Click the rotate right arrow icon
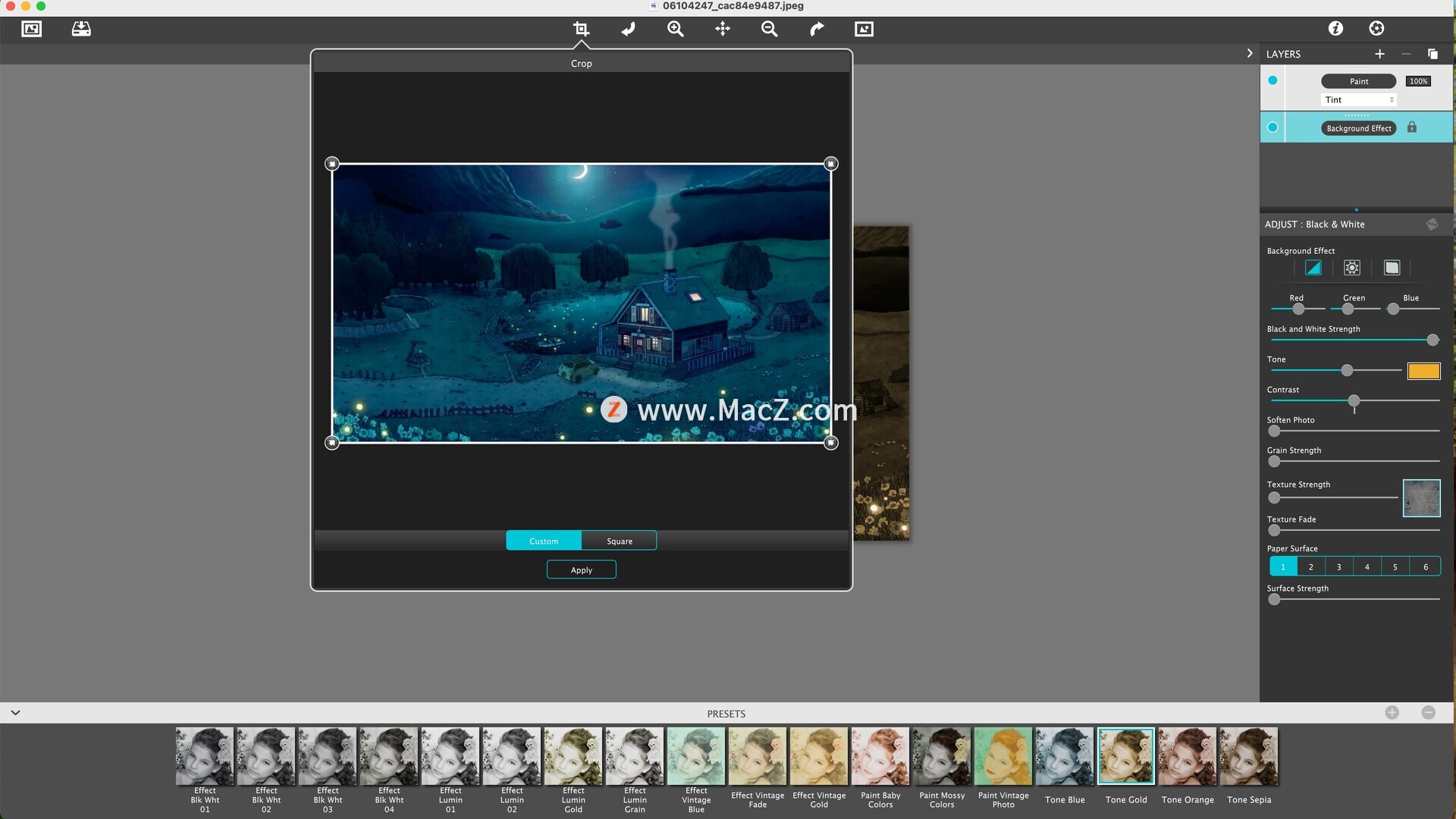Image resolution: width=1456 pixels, height=819 pixels. click(817, 29)
